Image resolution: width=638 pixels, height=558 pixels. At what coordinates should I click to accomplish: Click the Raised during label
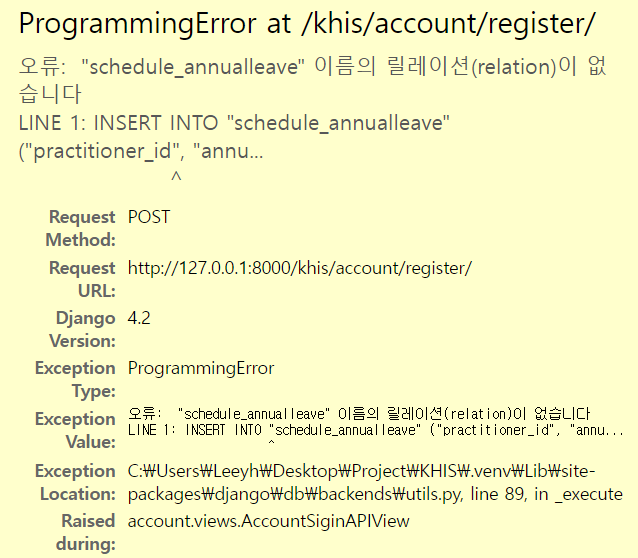(86, 532)
